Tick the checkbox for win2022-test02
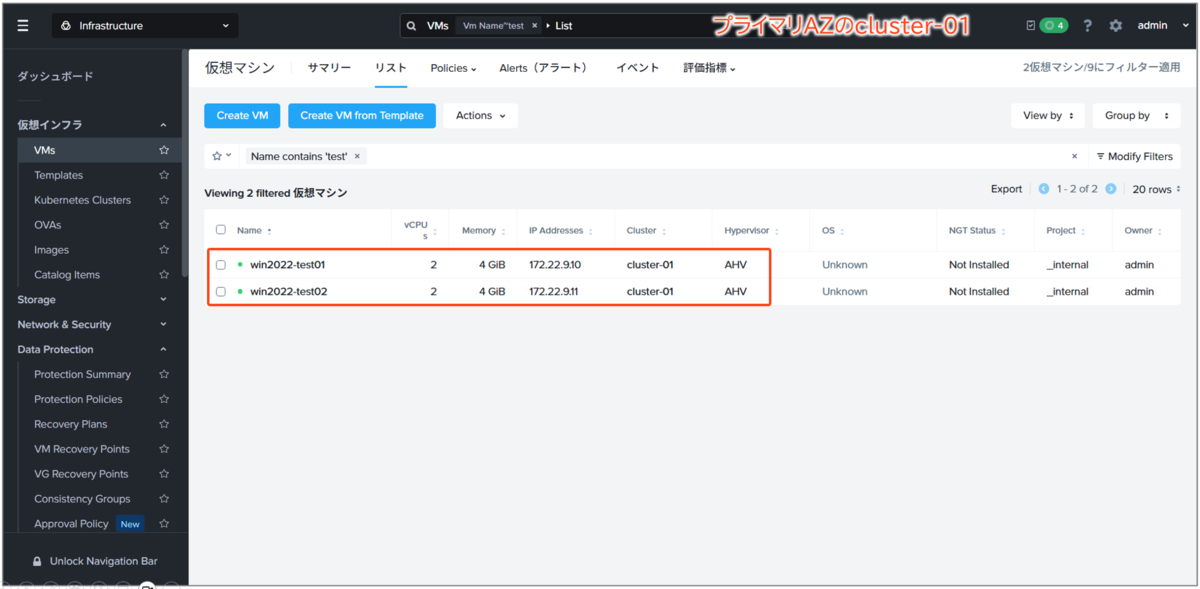The width and height of the screenshot is (1200, 589). click(221, 292)
